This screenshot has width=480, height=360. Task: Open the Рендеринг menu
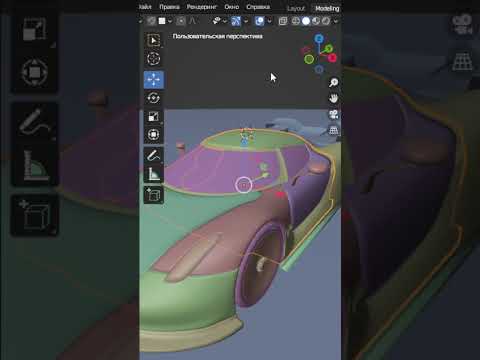[x=201, y=7]
